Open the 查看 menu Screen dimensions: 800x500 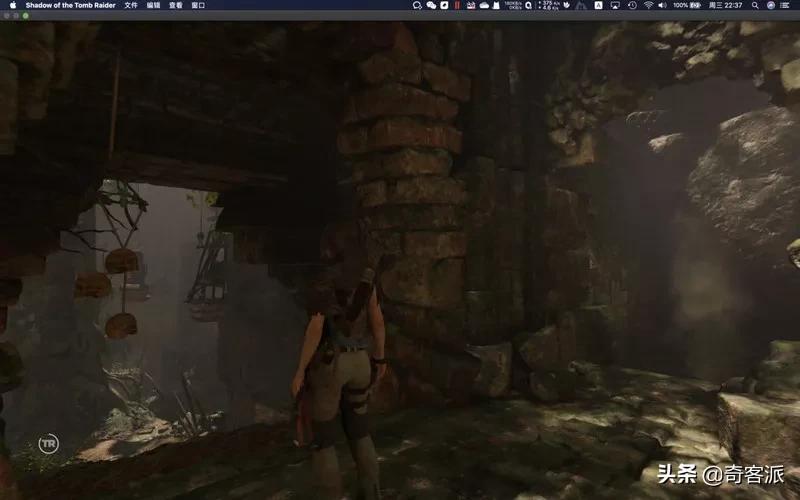click(176, 5)
